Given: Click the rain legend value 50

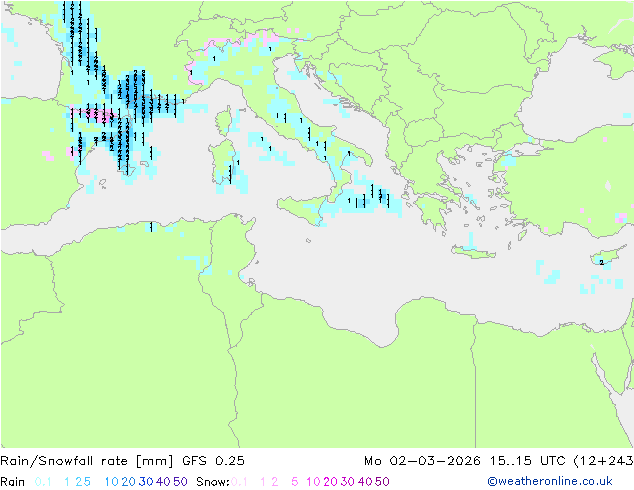Looking at the screenshot, I should click(180, 482).
